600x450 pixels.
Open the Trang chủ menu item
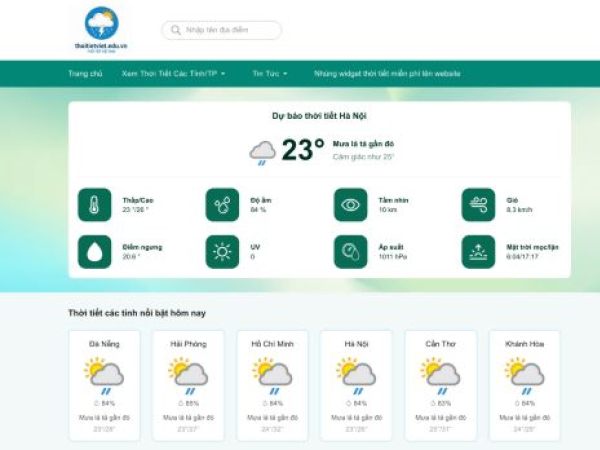[x=85, y=73]
